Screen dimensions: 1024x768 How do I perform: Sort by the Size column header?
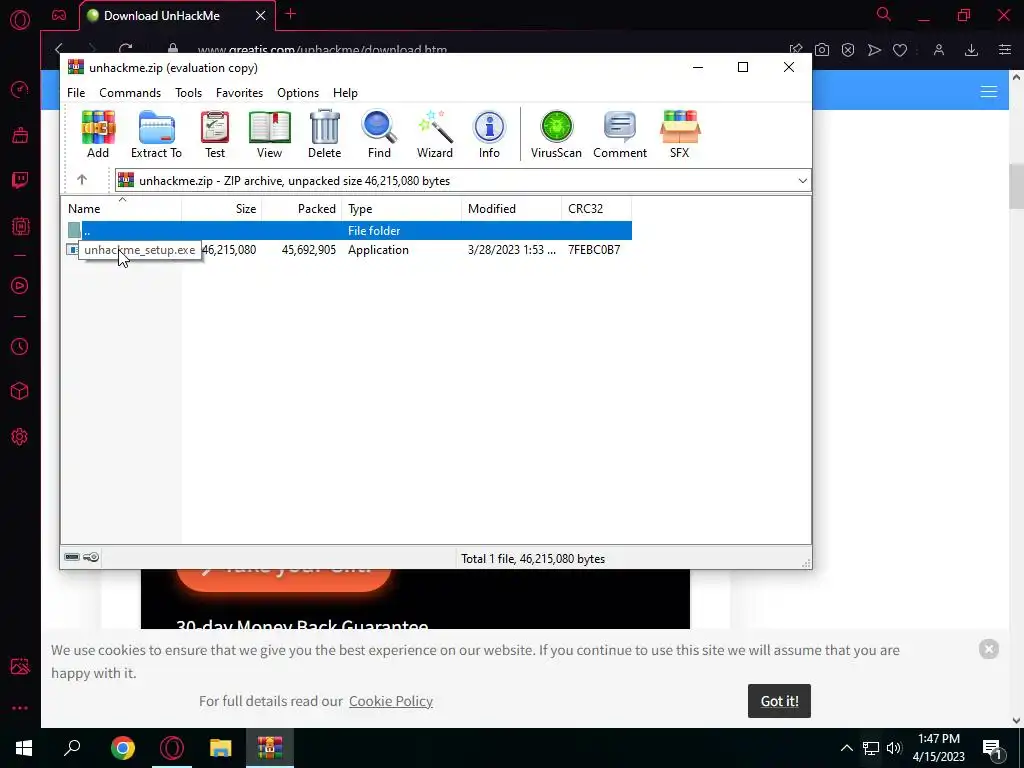222,209
